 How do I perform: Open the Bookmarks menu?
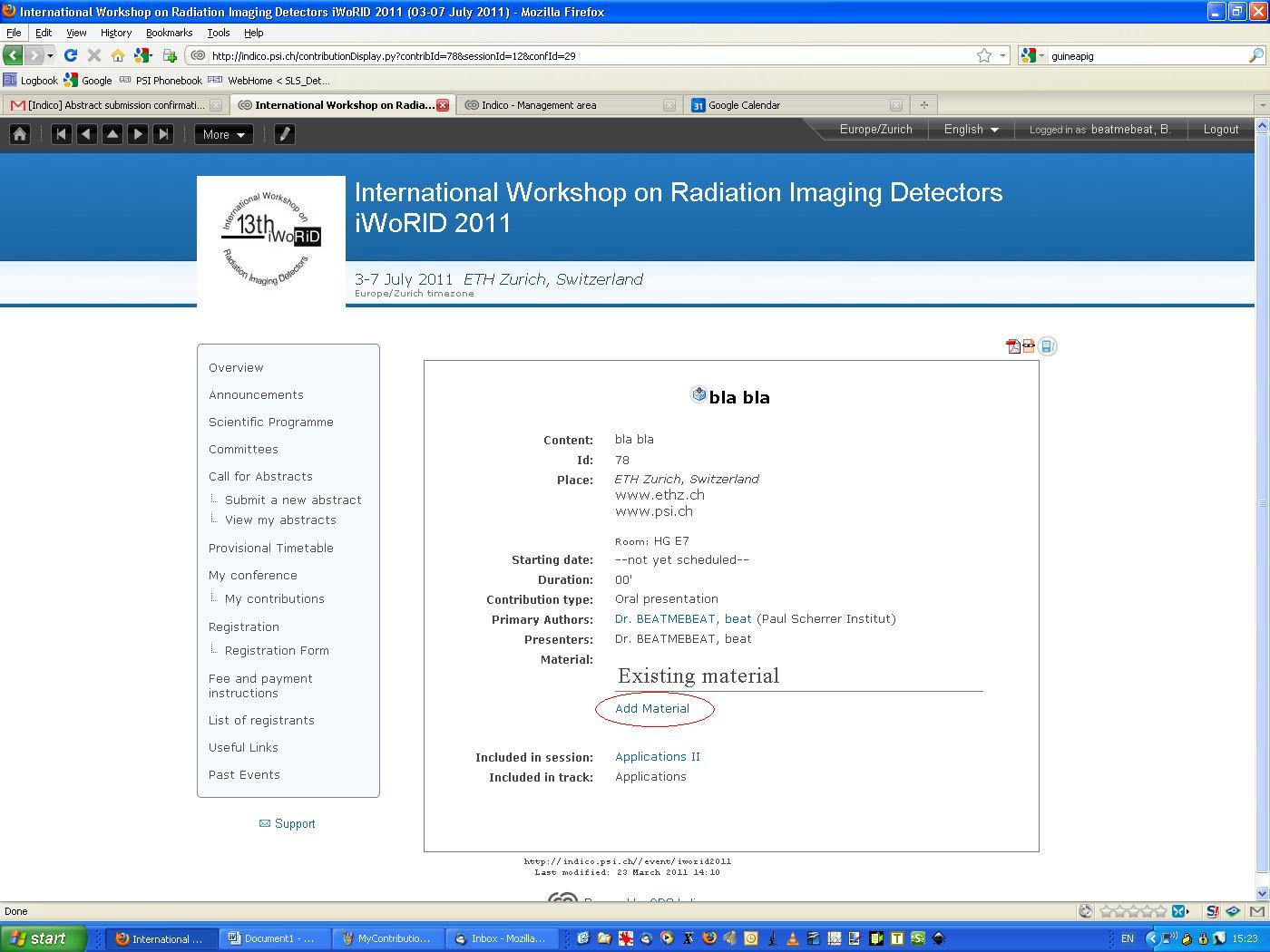169,33
